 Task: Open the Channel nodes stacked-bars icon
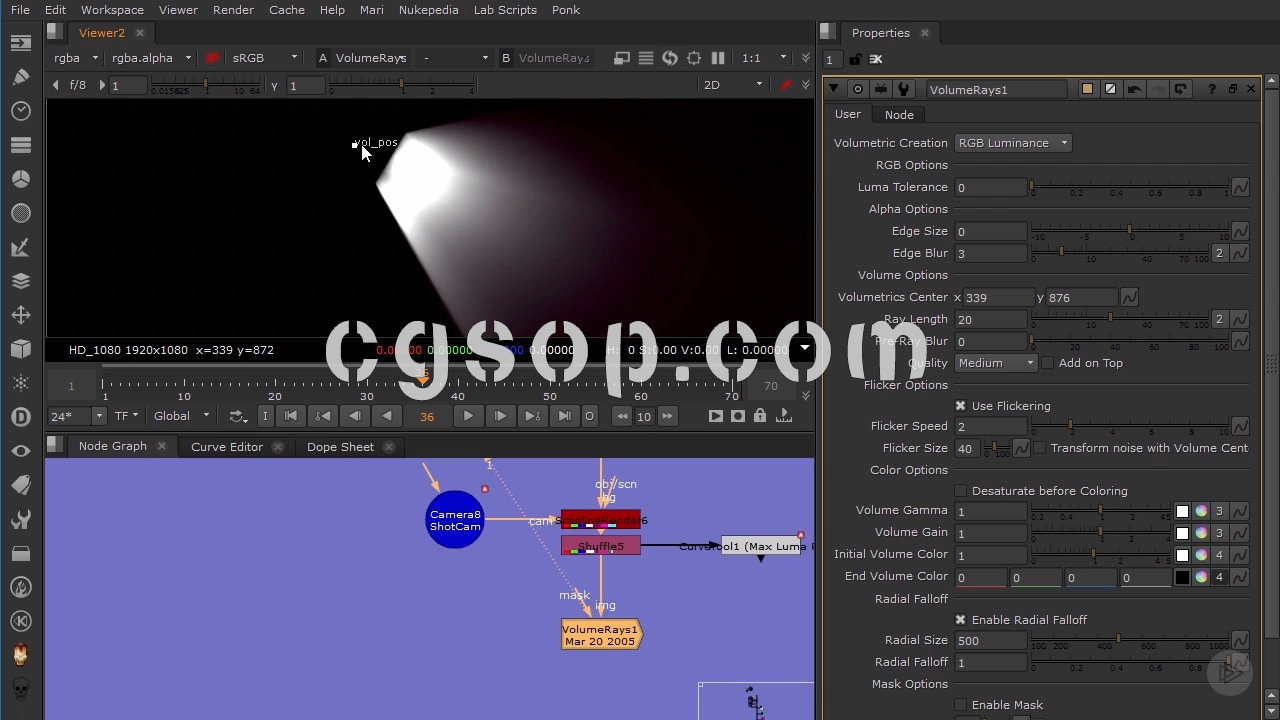pyautogui.click(x=21, y=145)
